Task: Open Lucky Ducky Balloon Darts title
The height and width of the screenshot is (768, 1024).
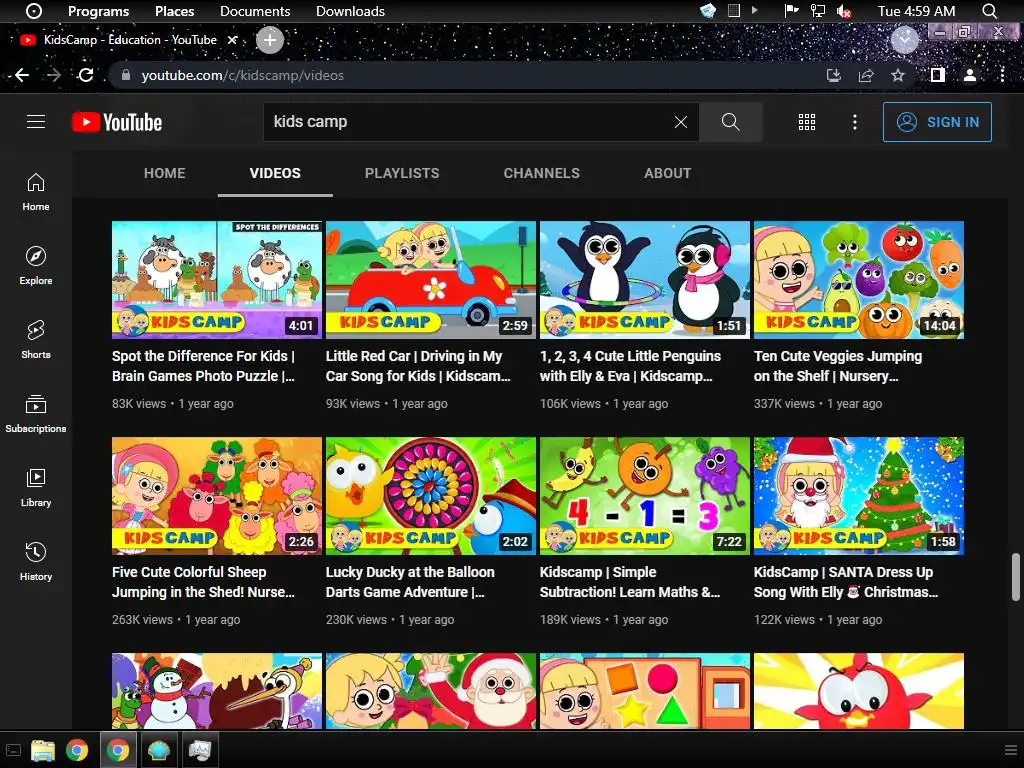Action: click(410, 582)
